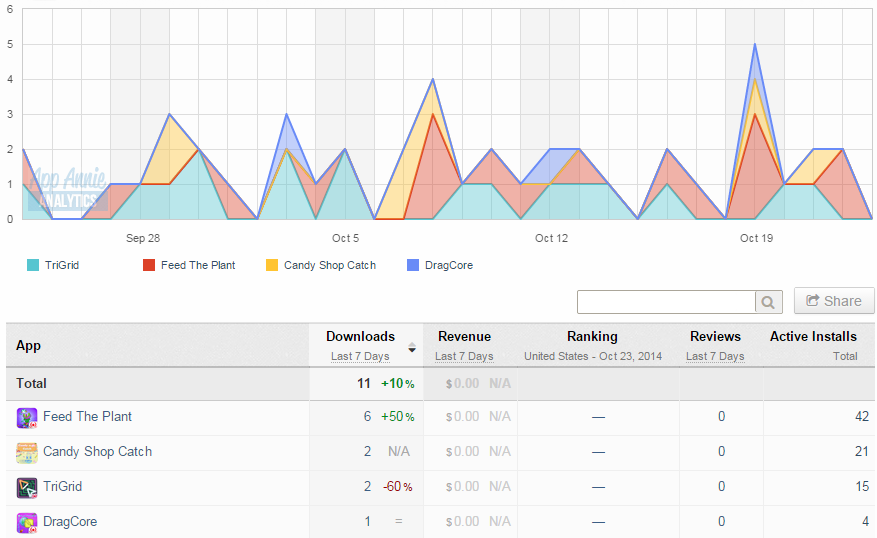
Task: Open the Candy Shop Catch app icon
Action: click(27, 453)
